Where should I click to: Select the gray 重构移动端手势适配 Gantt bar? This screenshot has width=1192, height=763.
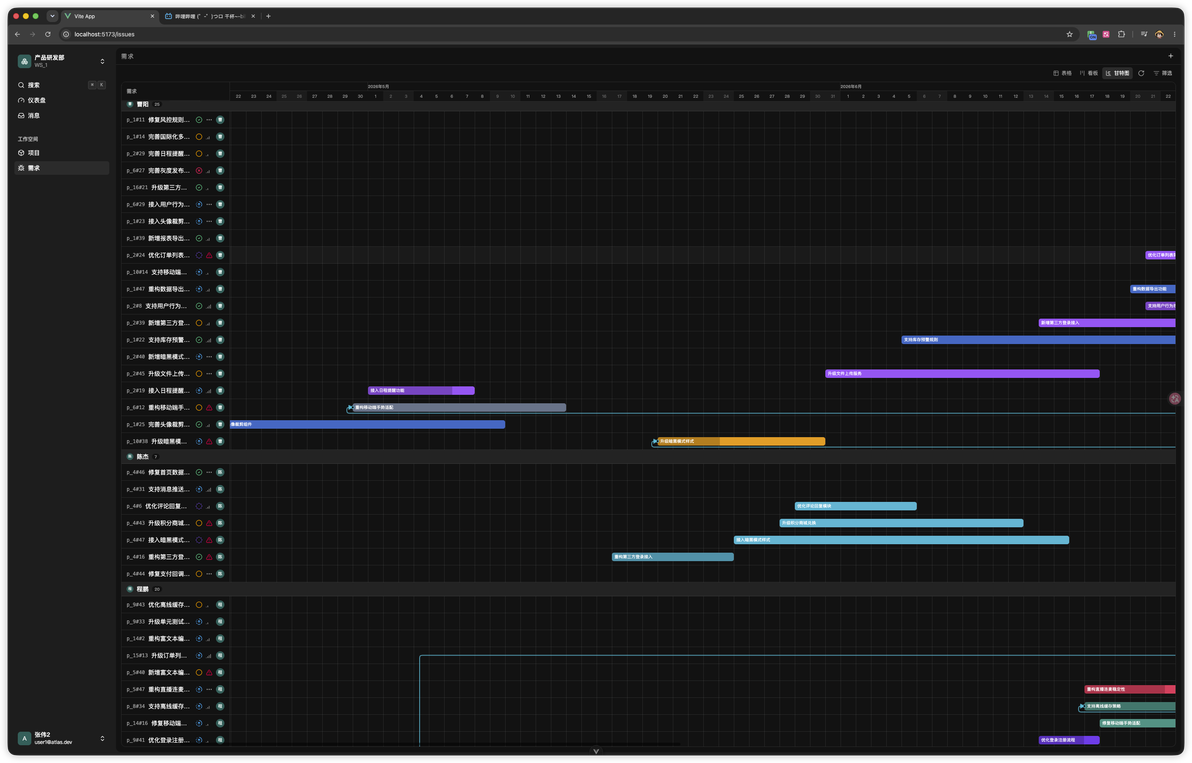pyautogui.click(x=459, y=407)
